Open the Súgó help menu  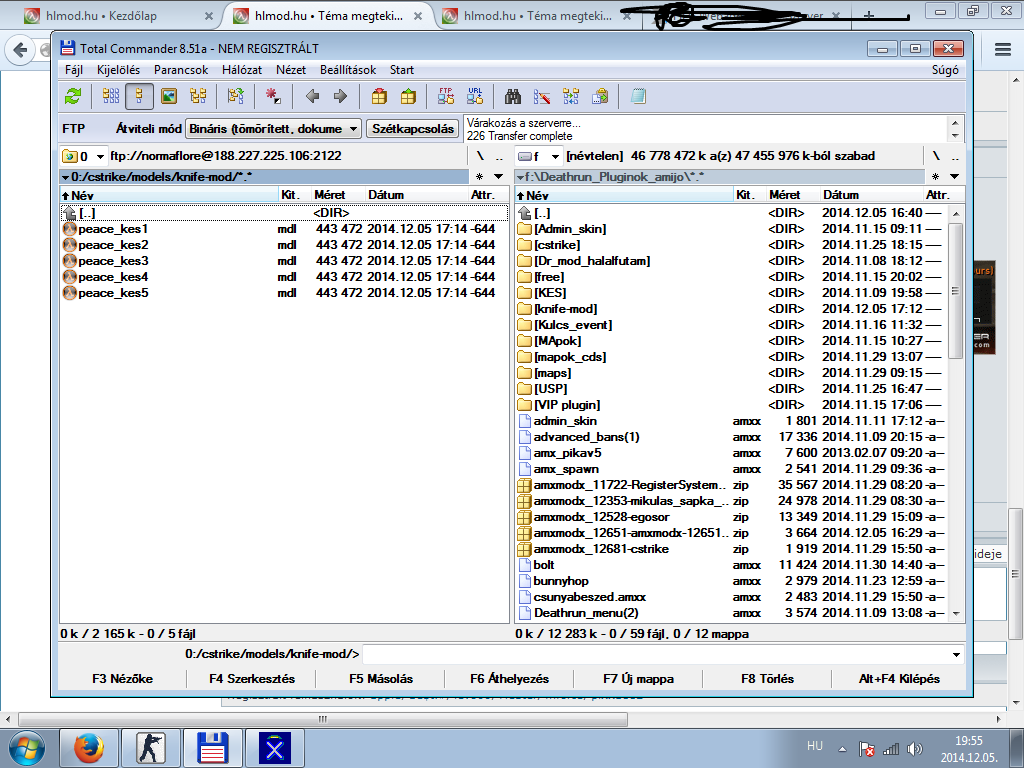pos(945,70)
